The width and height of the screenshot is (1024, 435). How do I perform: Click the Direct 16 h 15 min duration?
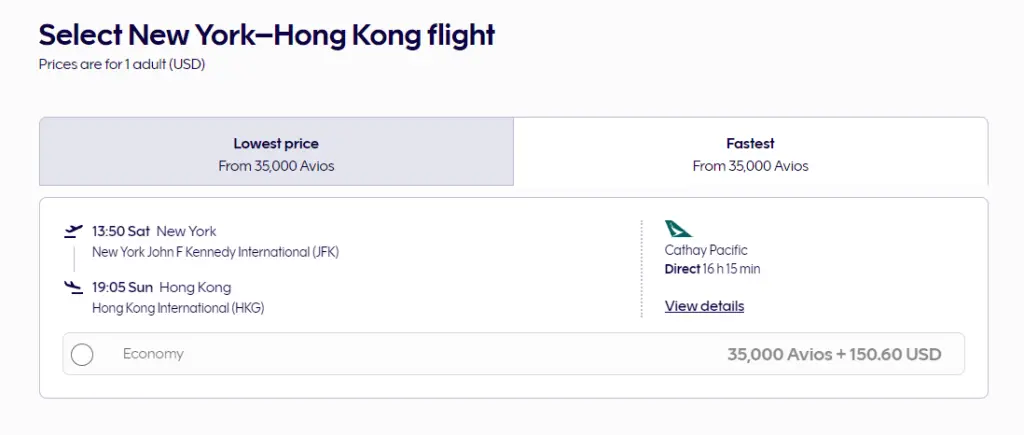click(x=713, y=269)
